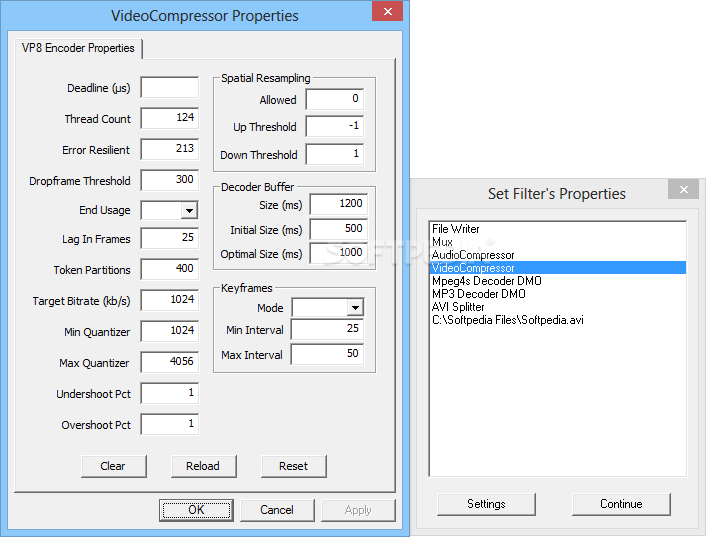
Task: Select AVI Splitter in the filter list
Action: (558, 307)
